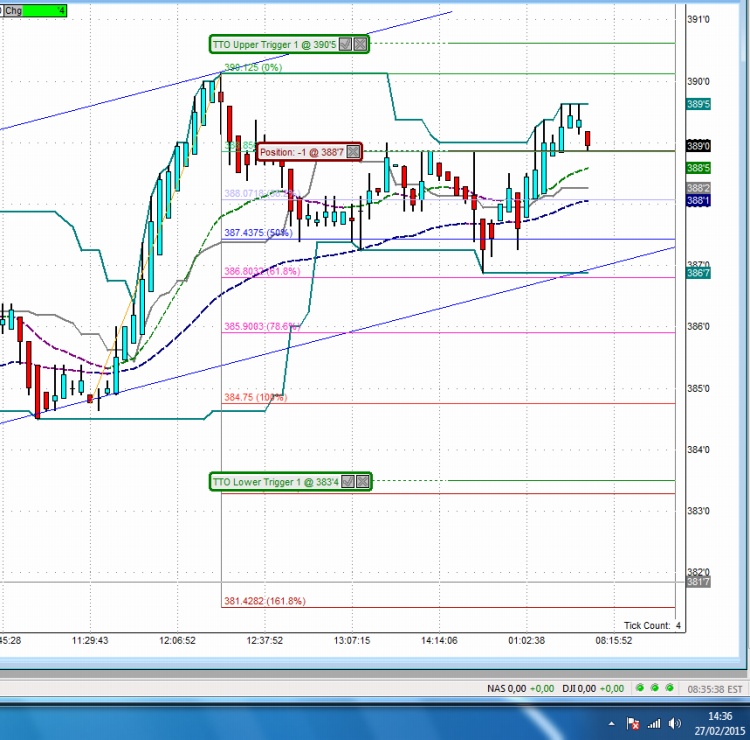Click the 08:35:38 EST status bar time
This screenshot has width=750, height=740.
pyautogui.click(x=715, y=689)
